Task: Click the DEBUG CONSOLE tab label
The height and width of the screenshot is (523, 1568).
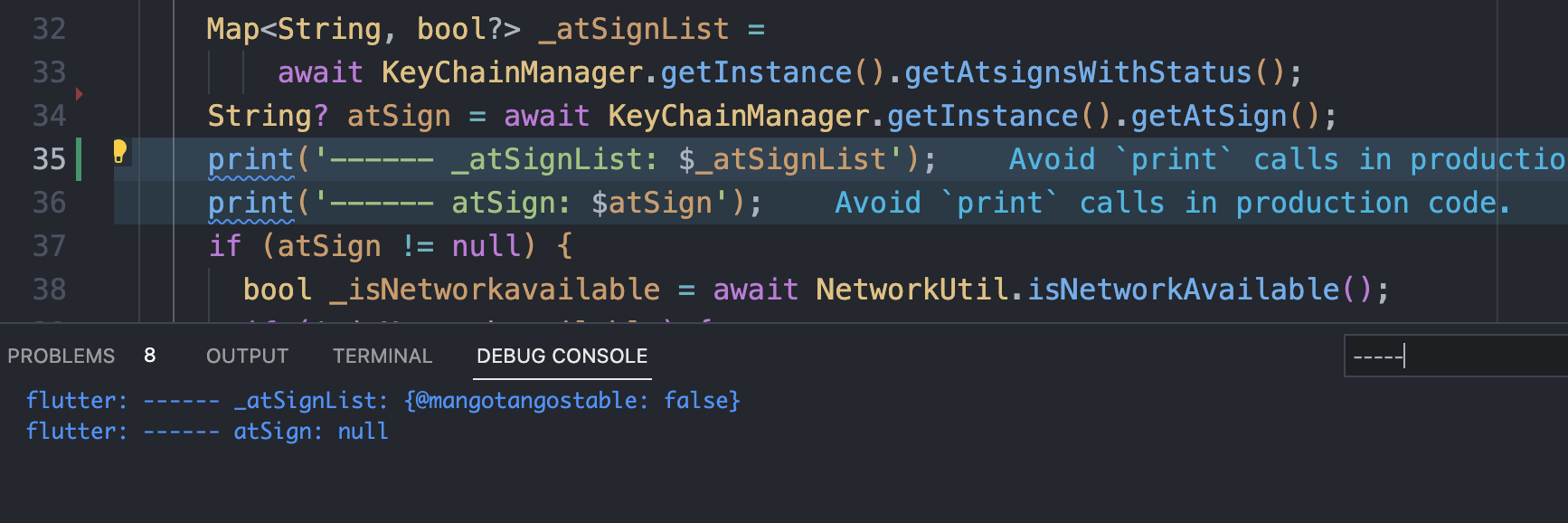Action: (x=562, y=355)
